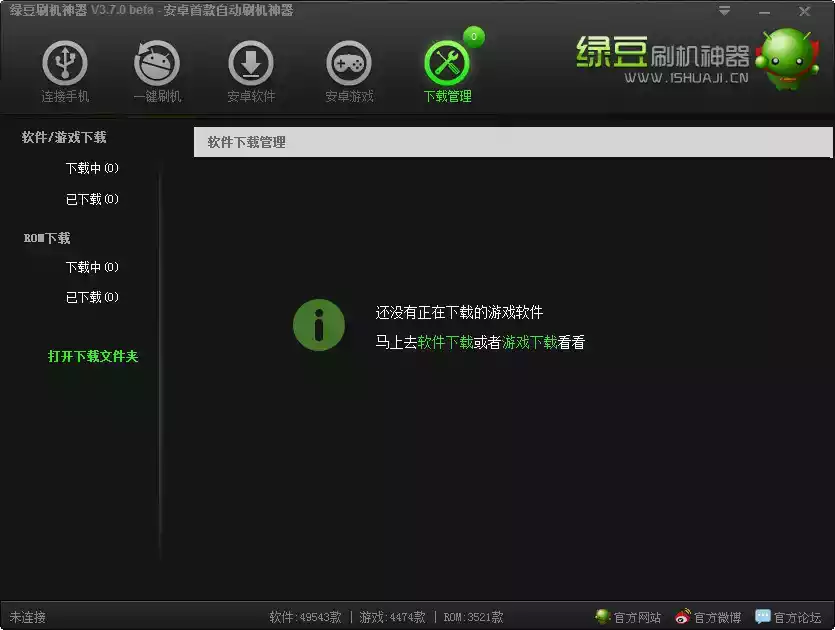Open the title bar dropdown arrow menu
The width and height of the screenshot is (835, 630).
coord(722,11)
